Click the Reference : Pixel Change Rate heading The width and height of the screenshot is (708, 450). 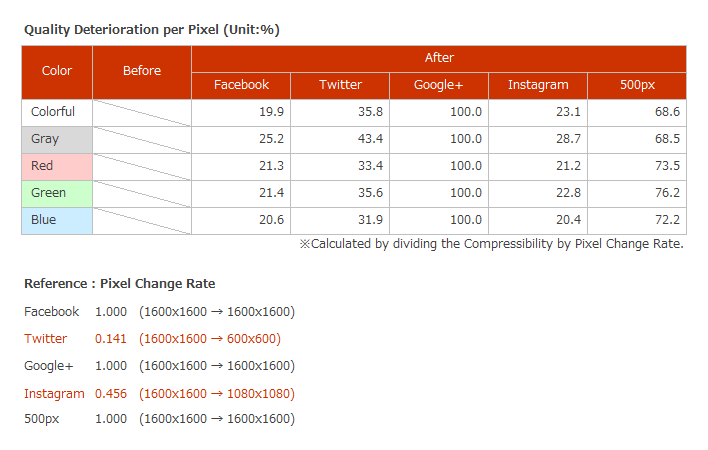tap(119, 284)
